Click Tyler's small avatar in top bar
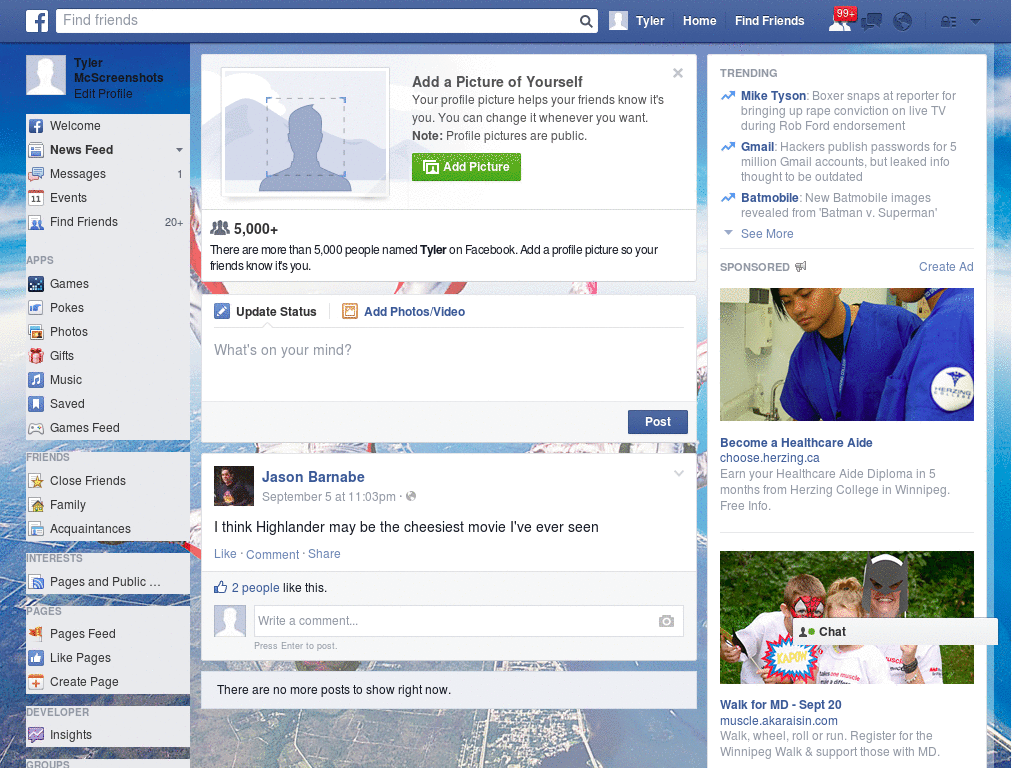The width and height of the screenshot is (1024, 768). pos(618,21)
